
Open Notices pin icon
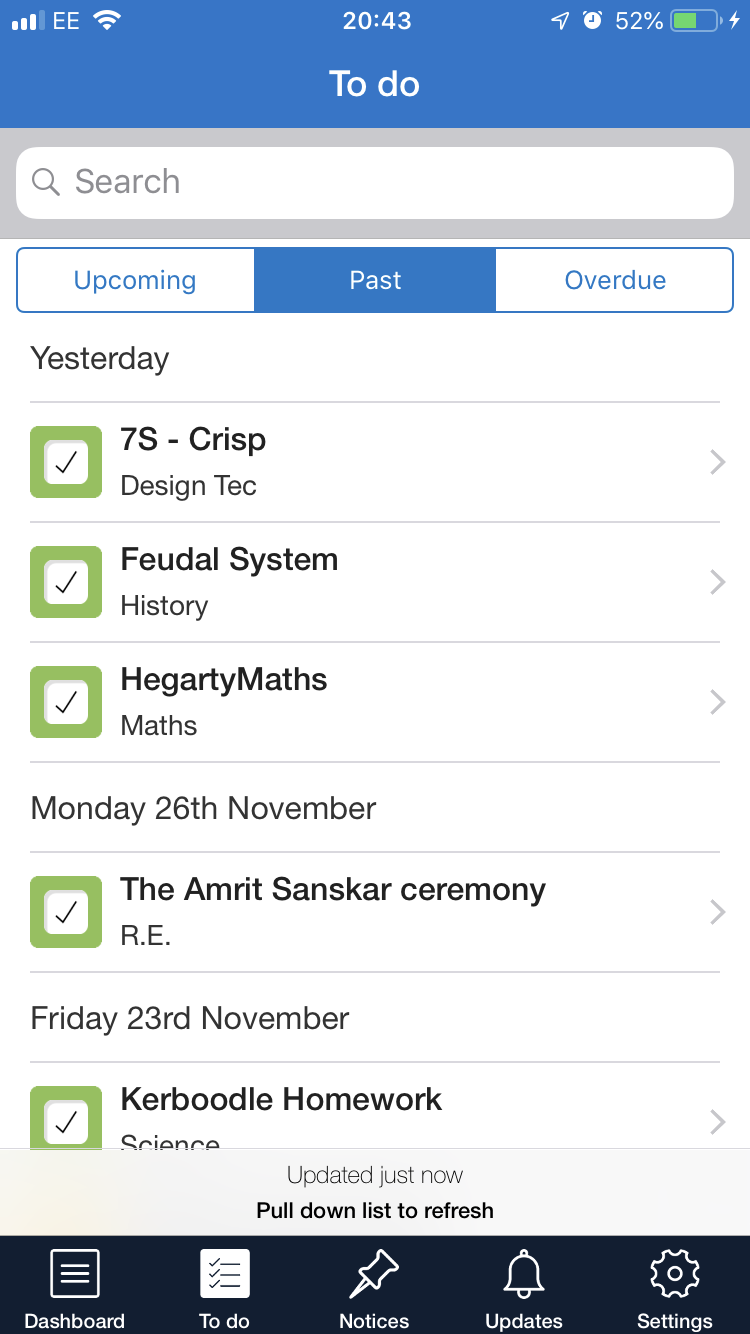pyautogui.click(x=374, y=1275)
